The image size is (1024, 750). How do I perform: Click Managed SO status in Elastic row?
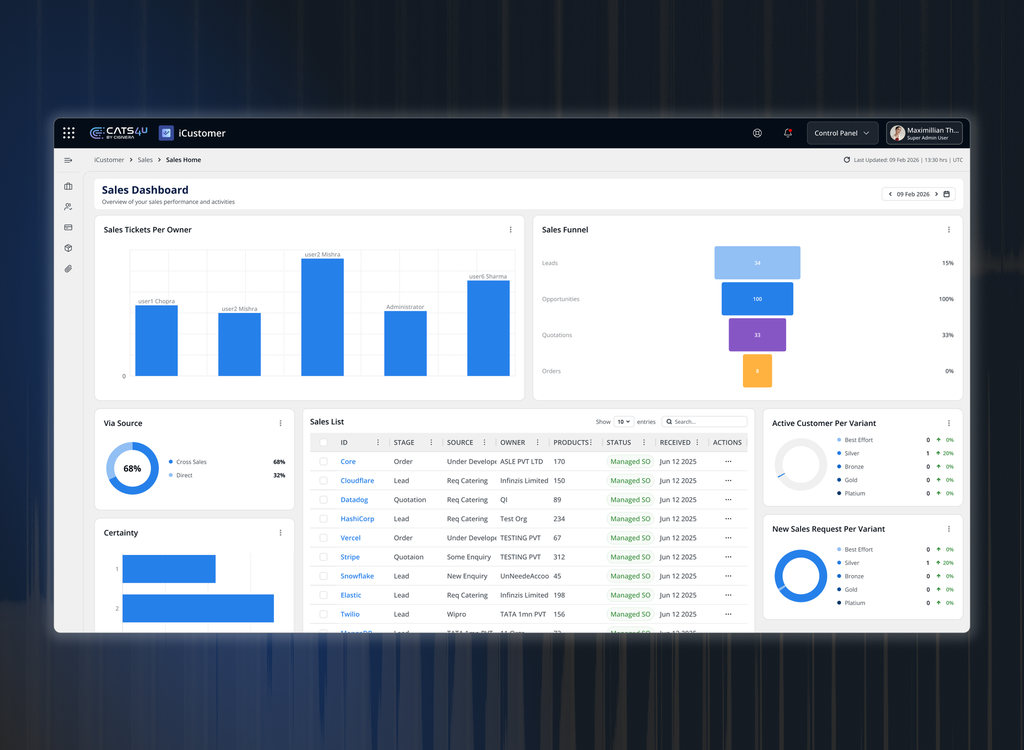tap(630, 595)
